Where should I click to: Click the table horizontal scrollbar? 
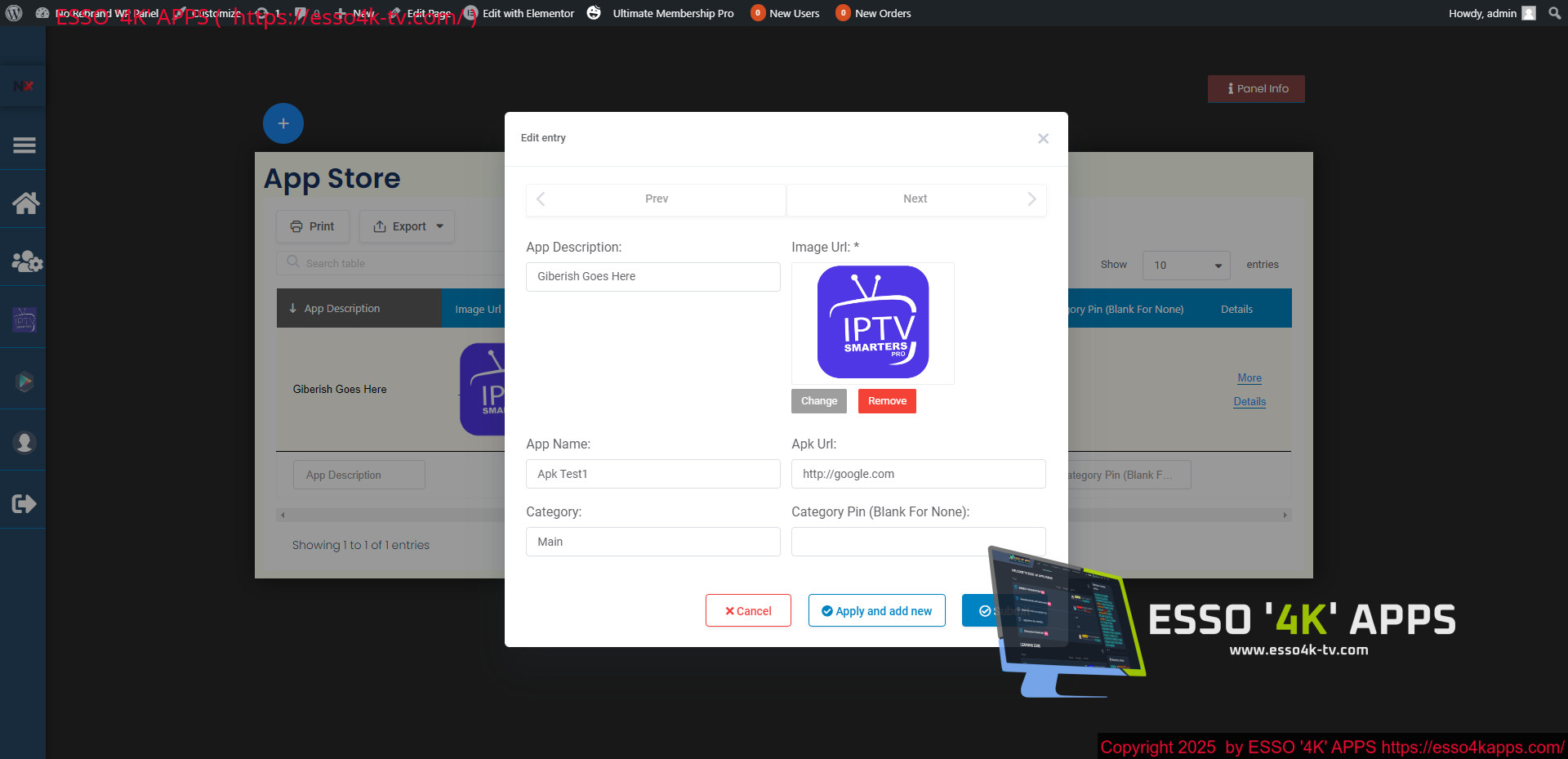784,515
